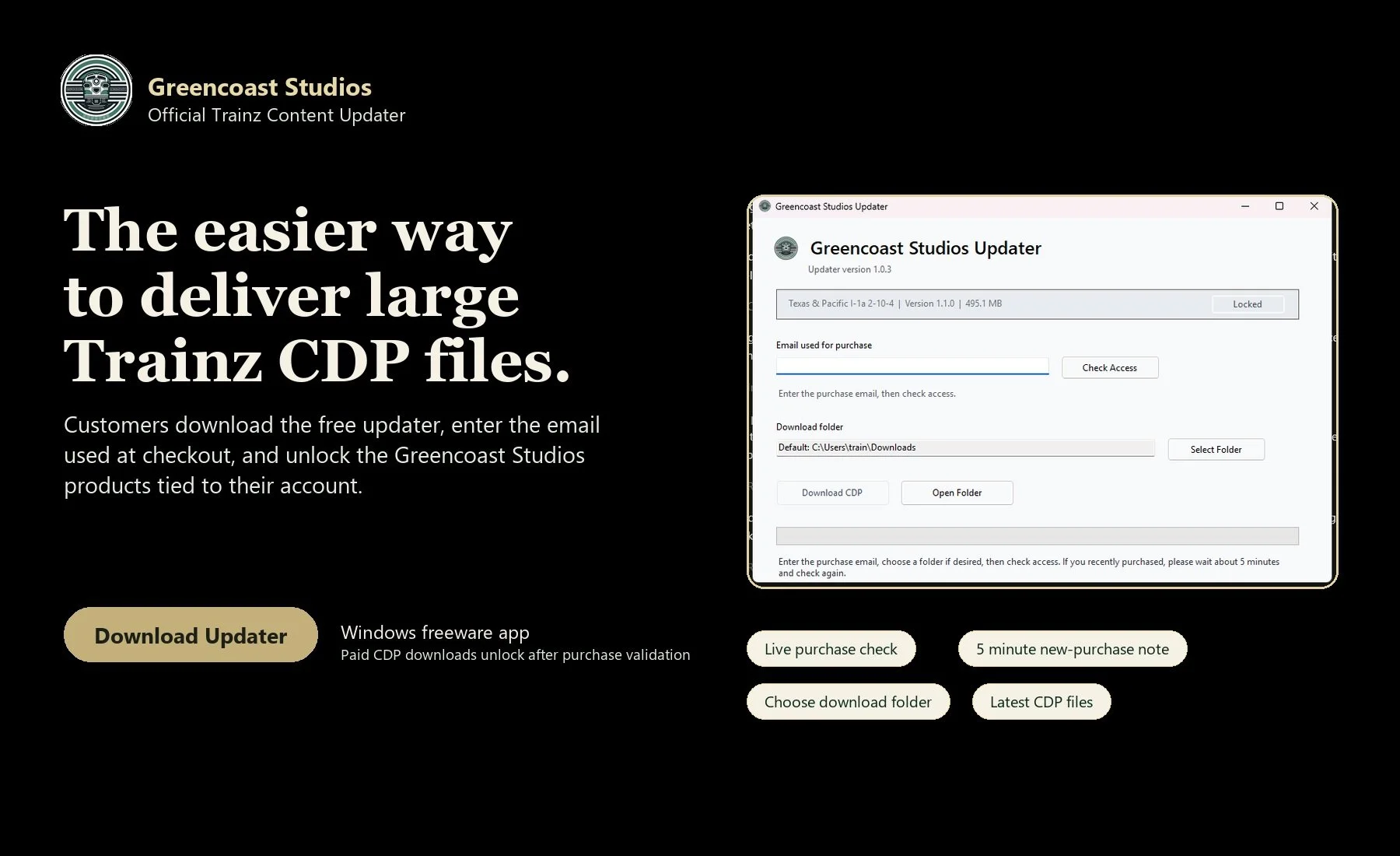Click the paragraph starting 'Customers download the free updater'
The image size is (1400, 856).
[x=332, y=455]
